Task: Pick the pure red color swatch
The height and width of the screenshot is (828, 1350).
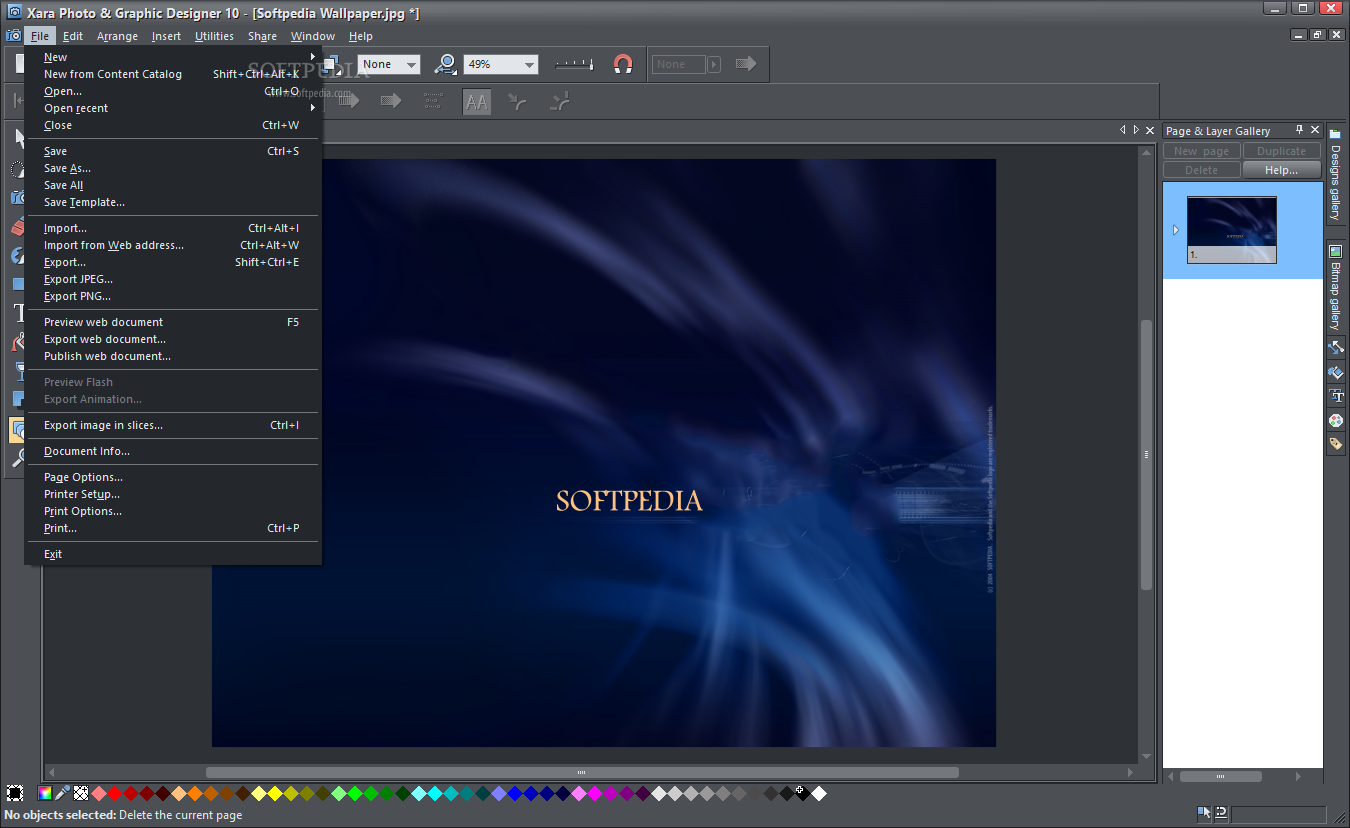Action: pyautogui.click(x=115, y=793)
